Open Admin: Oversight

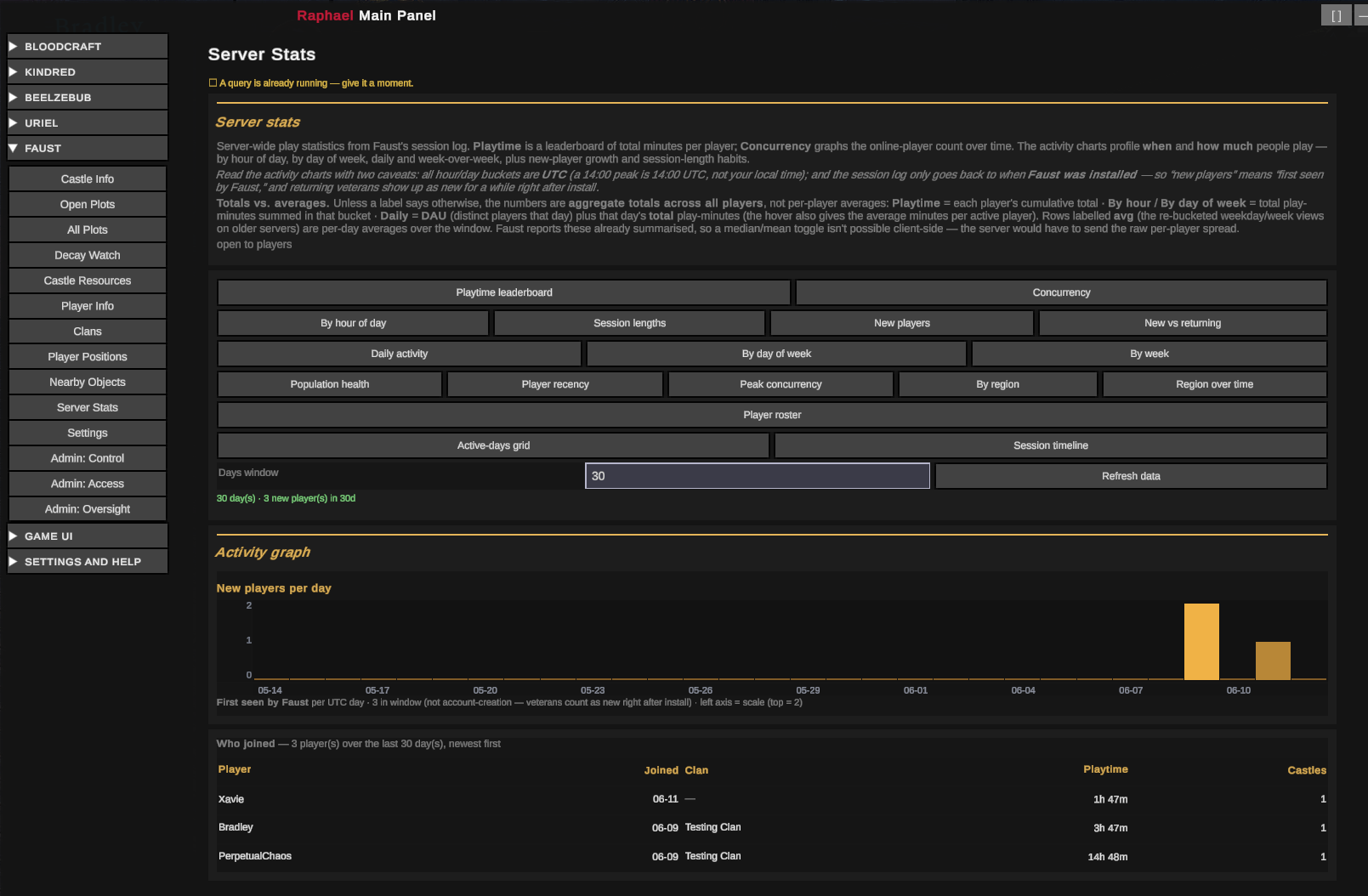[x=88, y=509]
